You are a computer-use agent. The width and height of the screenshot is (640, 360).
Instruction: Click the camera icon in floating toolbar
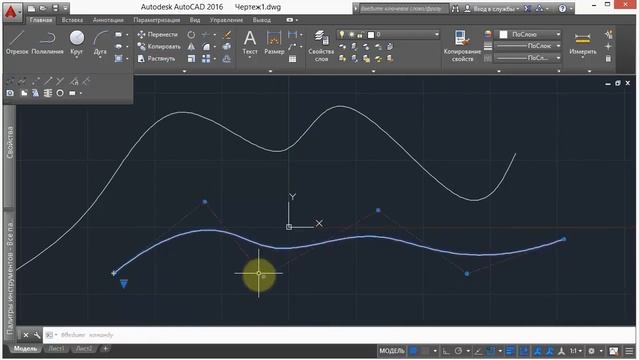click(10, 93)
